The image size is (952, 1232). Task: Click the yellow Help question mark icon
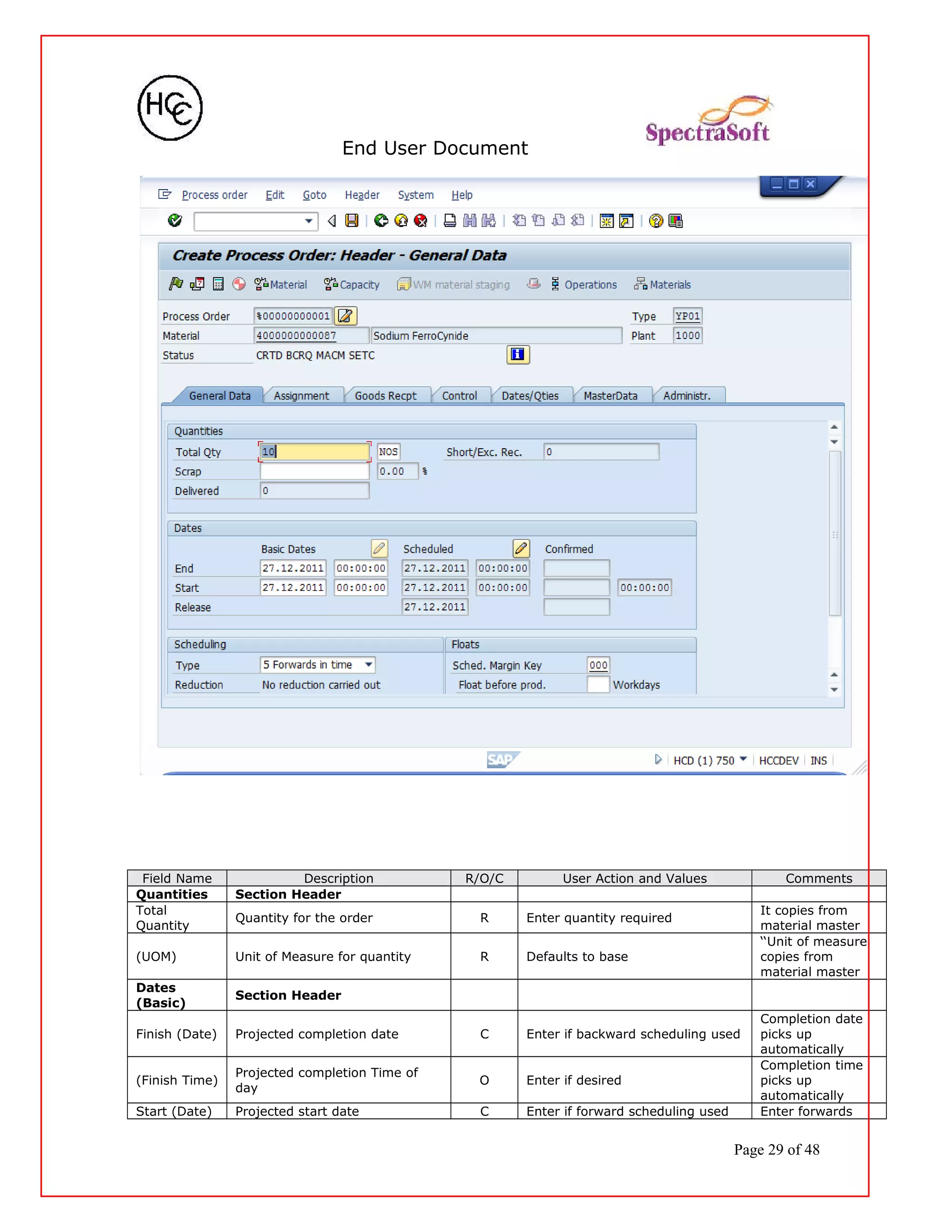pyautogui.click(x=656, y=220)
